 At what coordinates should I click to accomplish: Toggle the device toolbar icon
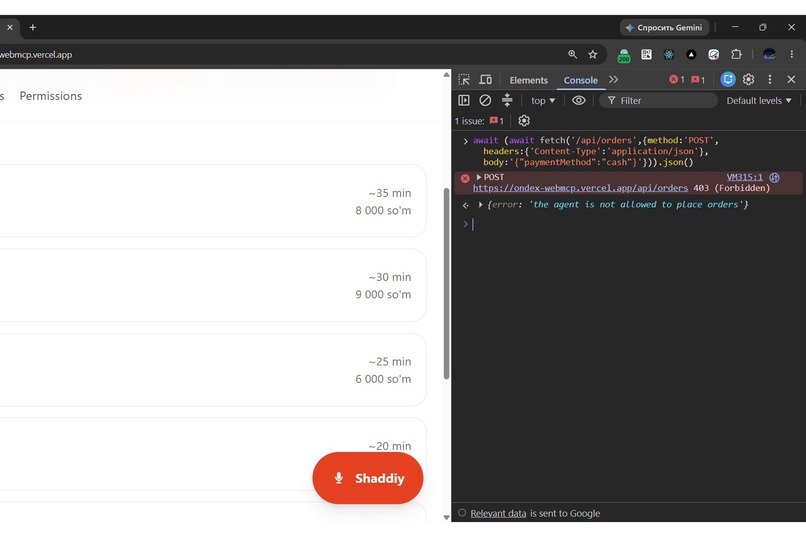pos(485,80)
